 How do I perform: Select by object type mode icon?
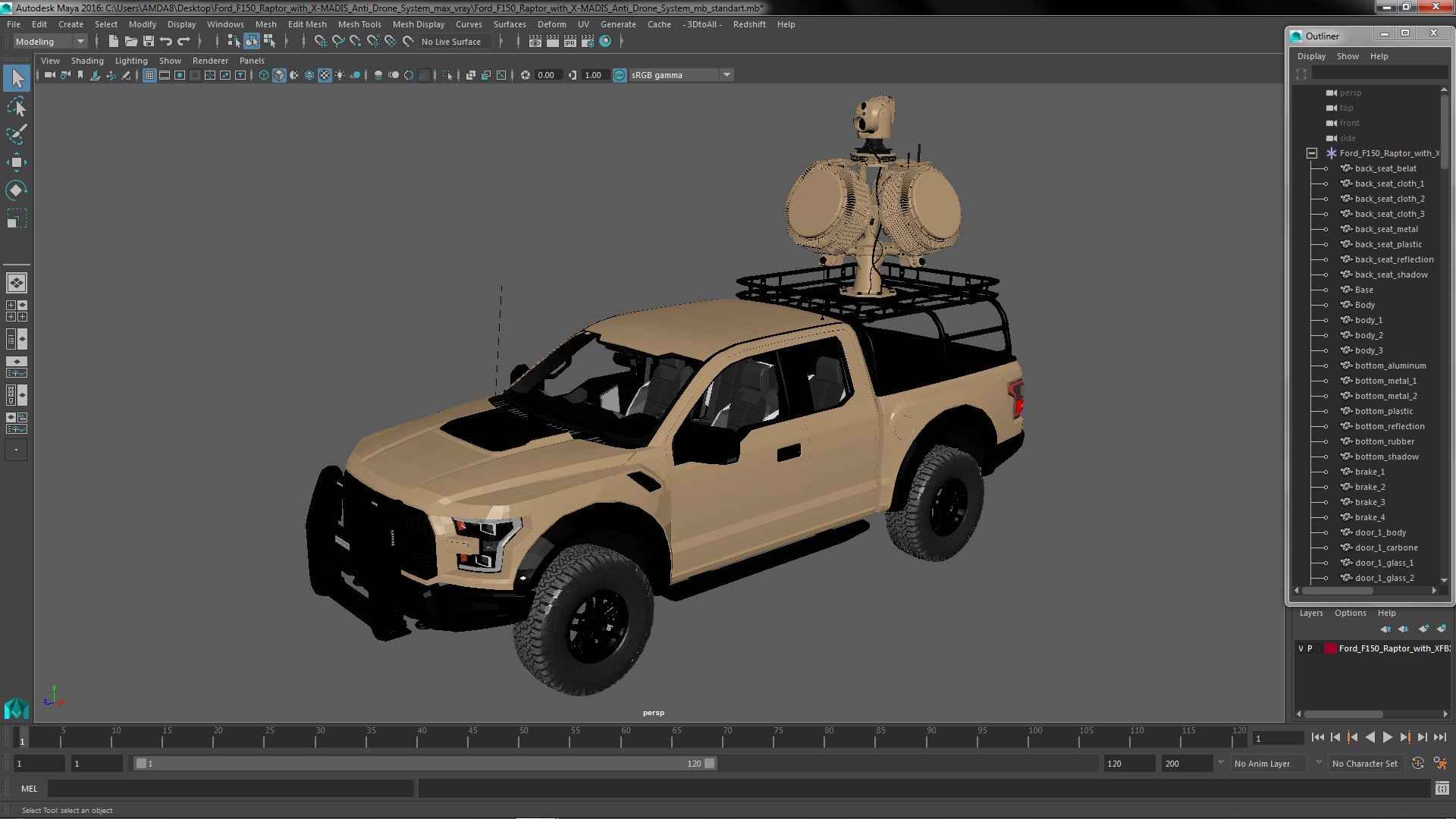pyautogui.click(x=252, y=42)
